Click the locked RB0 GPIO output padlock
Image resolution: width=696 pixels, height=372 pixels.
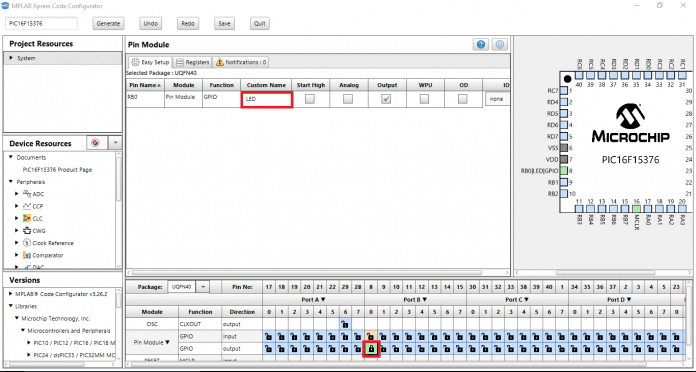(371, 349)
